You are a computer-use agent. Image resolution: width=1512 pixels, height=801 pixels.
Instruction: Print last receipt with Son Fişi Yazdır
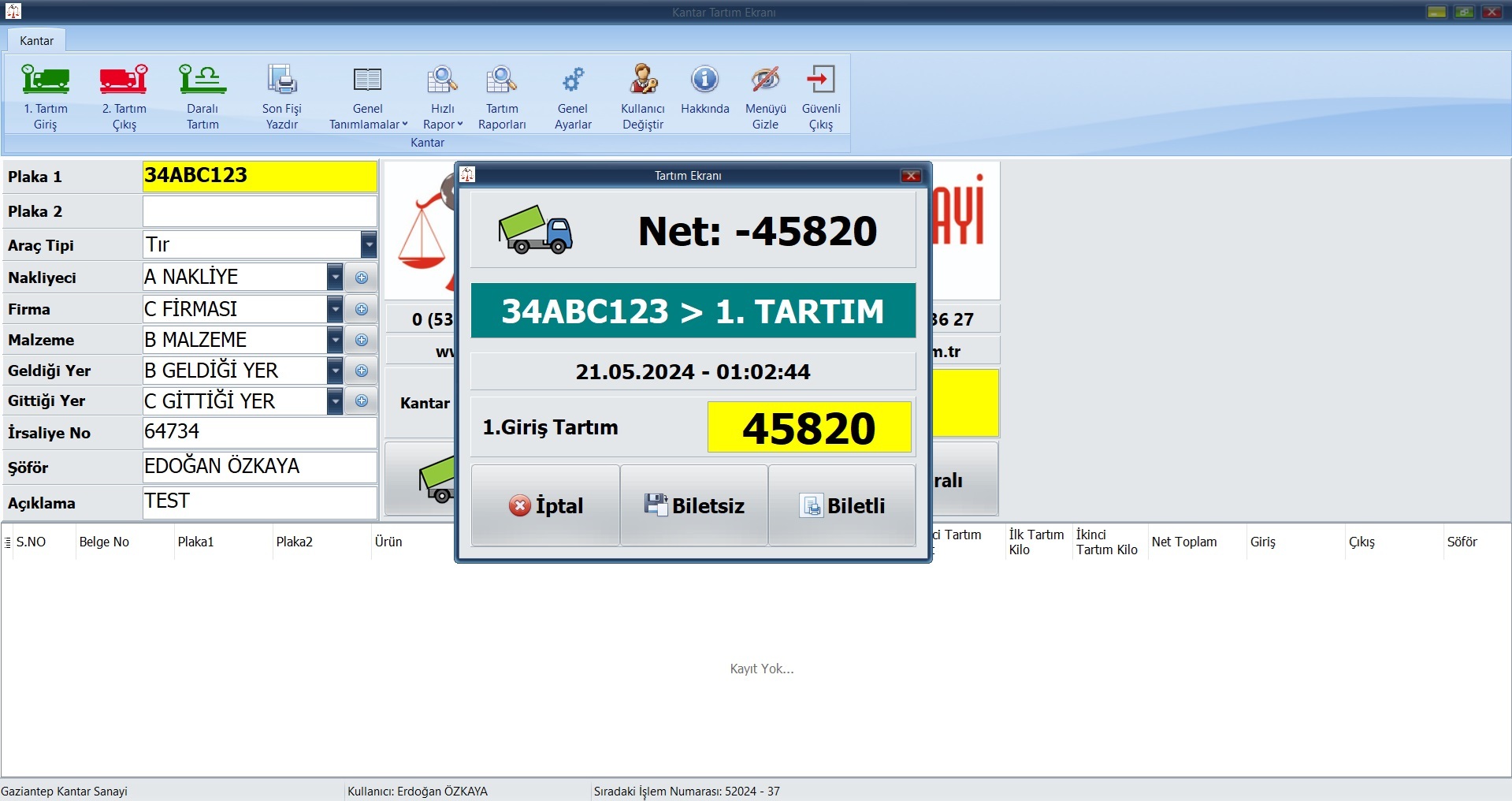tap(281, 95)
